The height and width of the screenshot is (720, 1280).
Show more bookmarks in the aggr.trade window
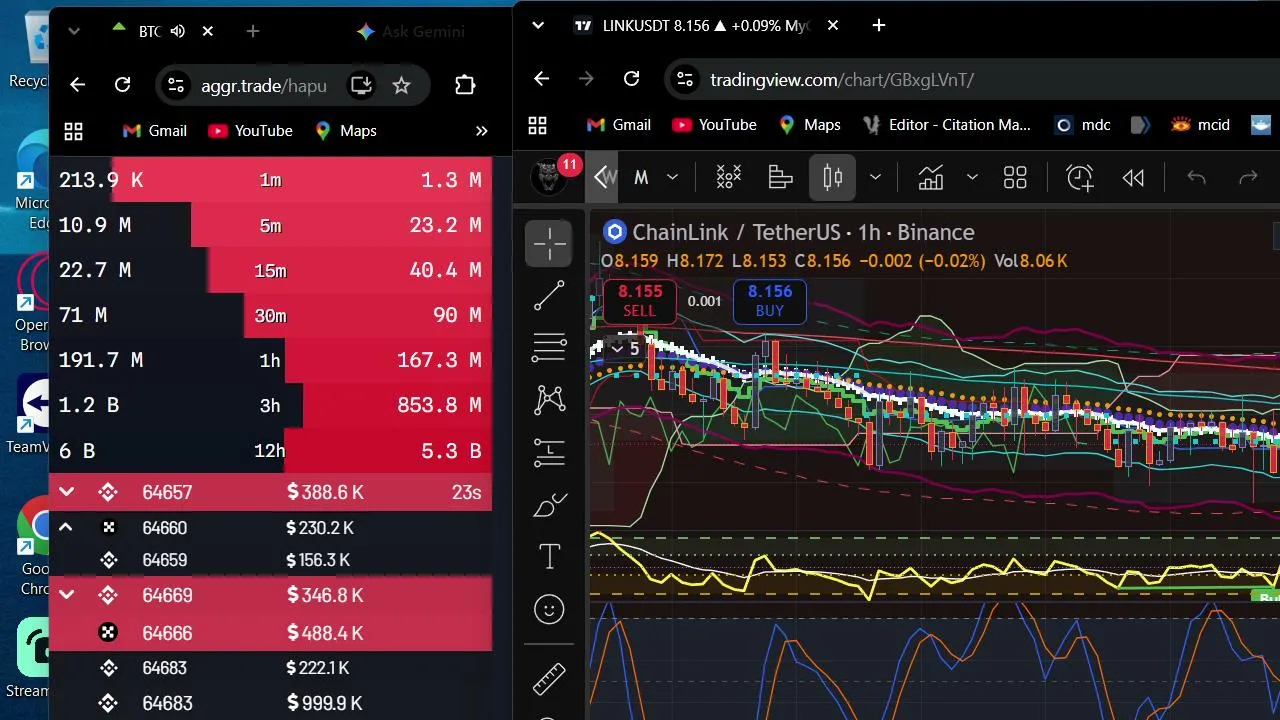click(x=481, y=131)
